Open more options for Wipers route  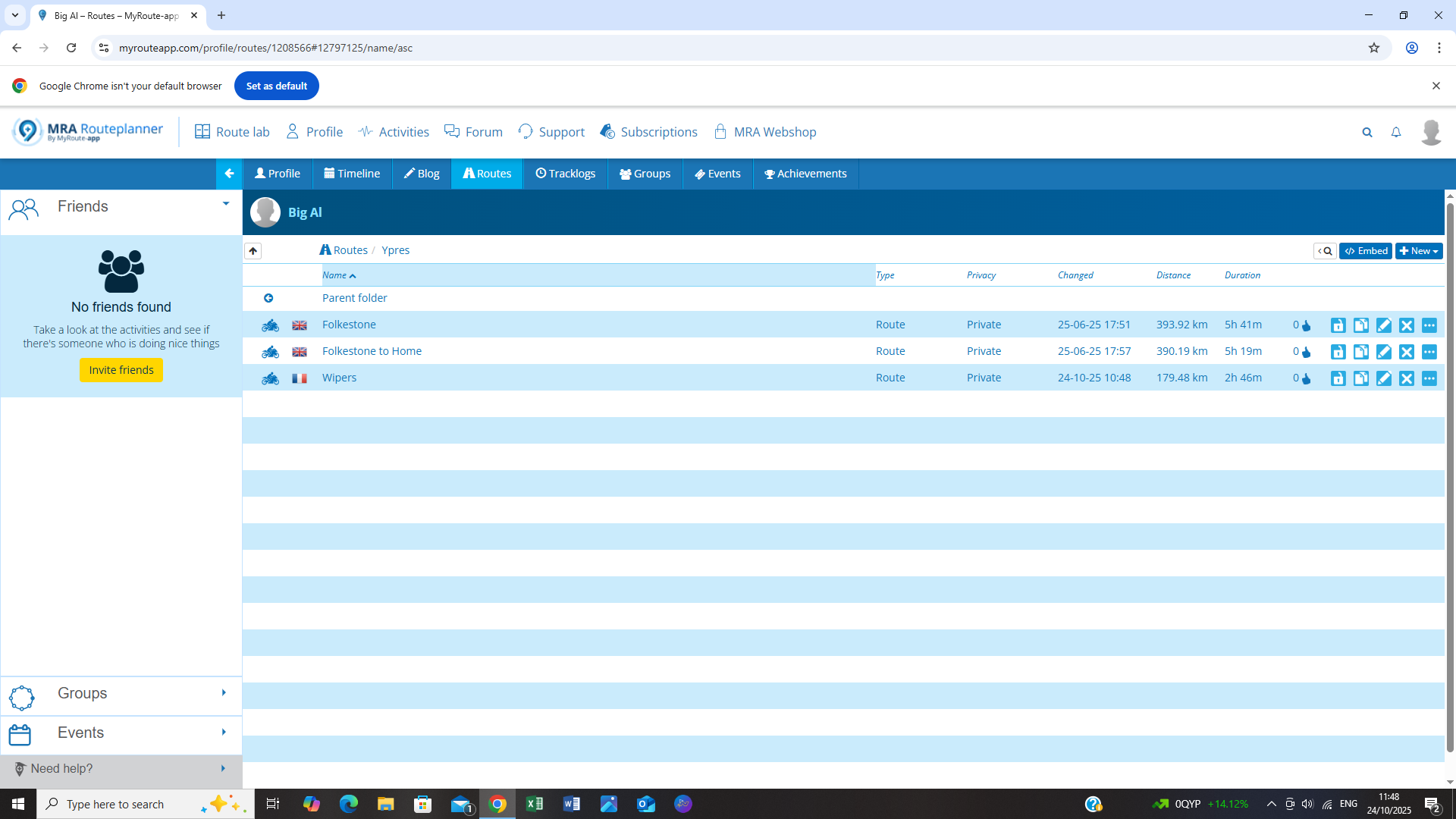point(1429,378)
